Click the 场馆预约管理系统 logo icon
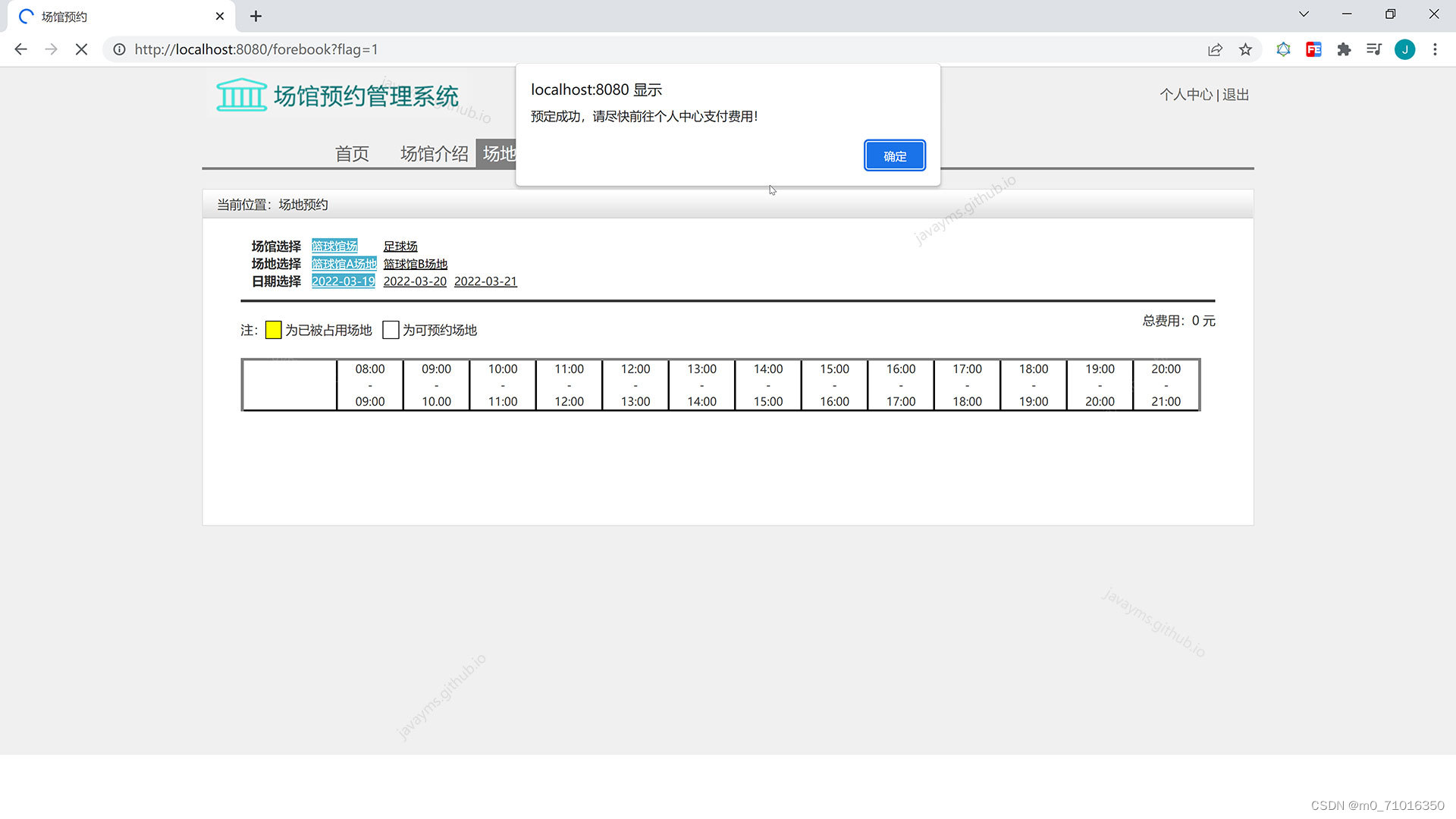The image size is (1456, 819). (x=241, y=96)
